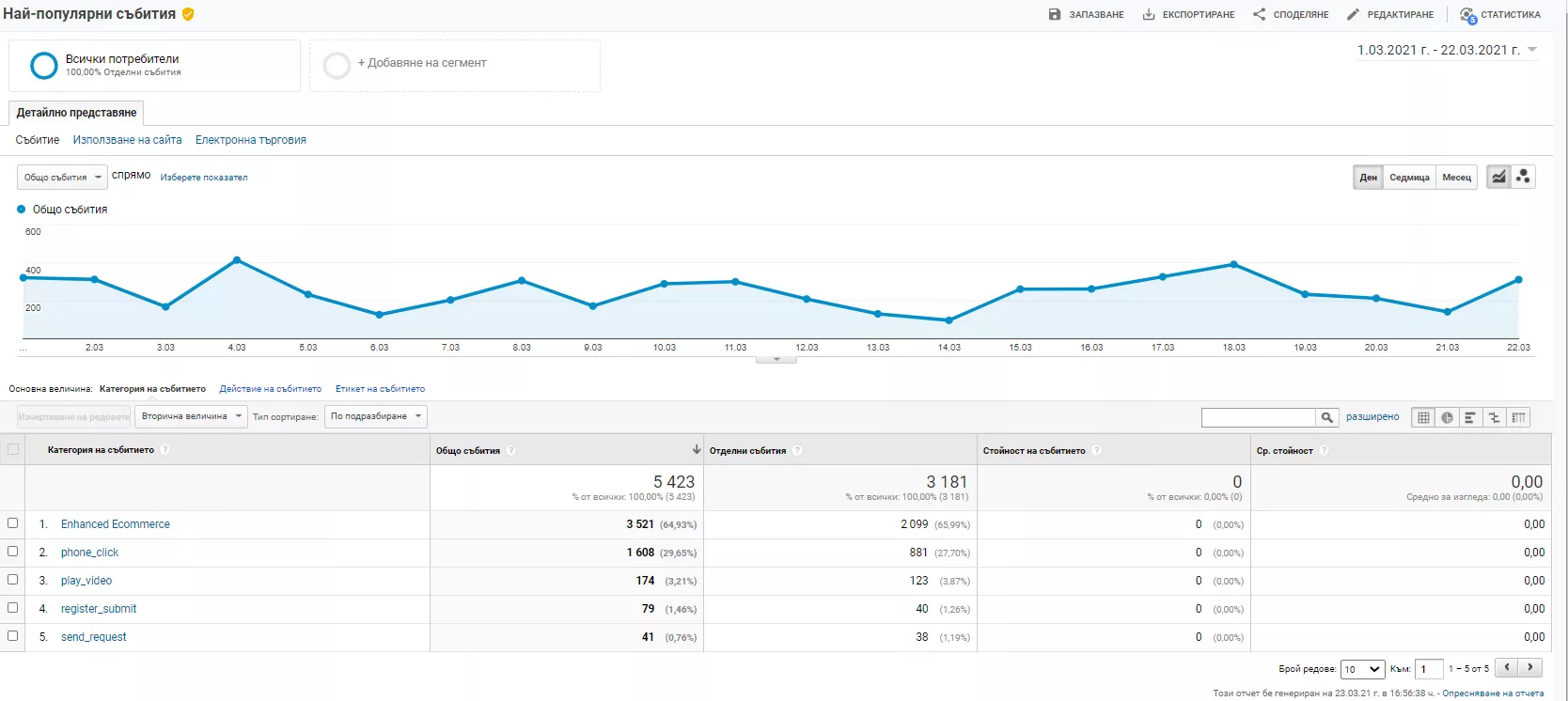Go to next page arrow

(x=1531, y=667)
